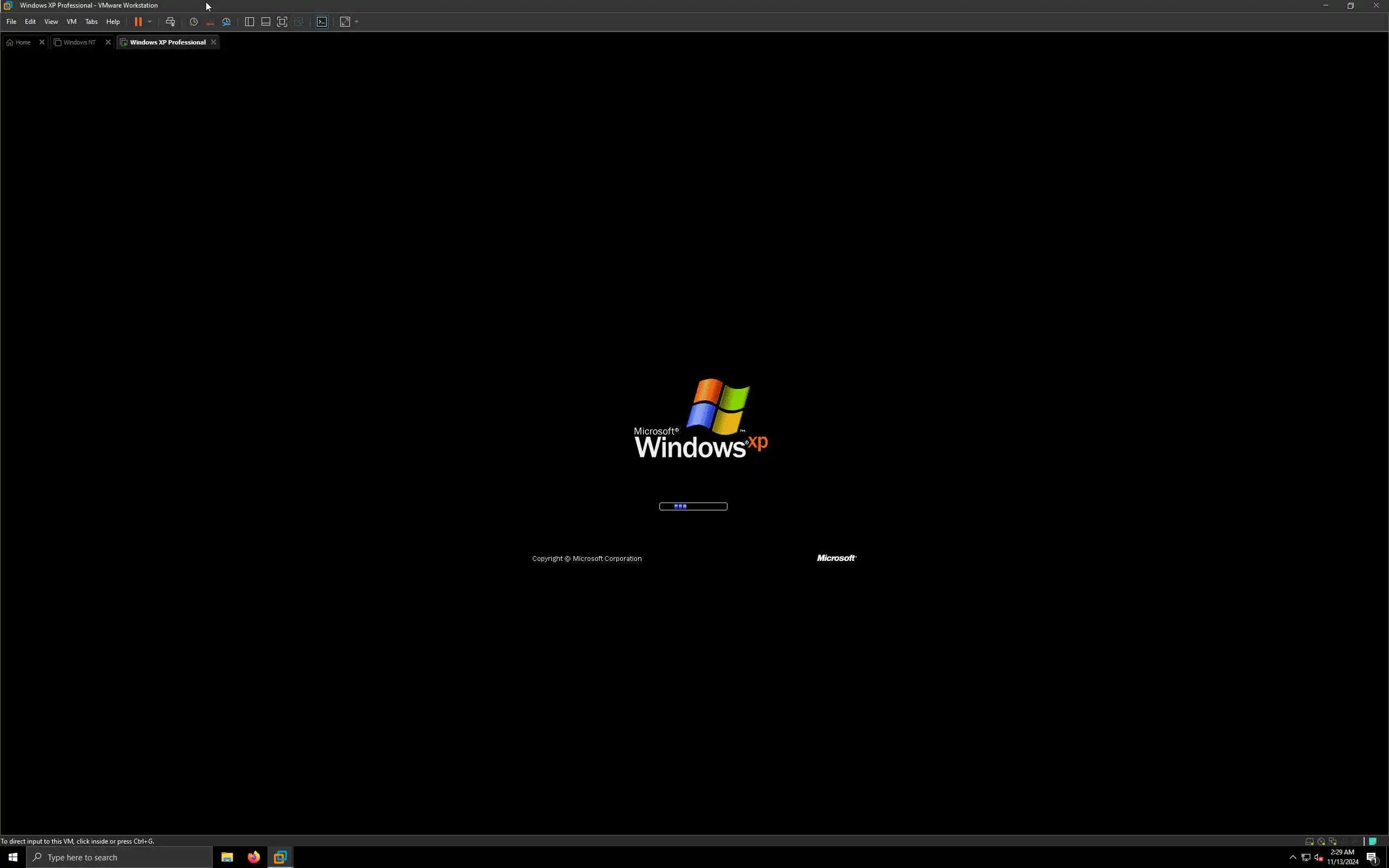Click the network adapter status icon

[1332, 841]
